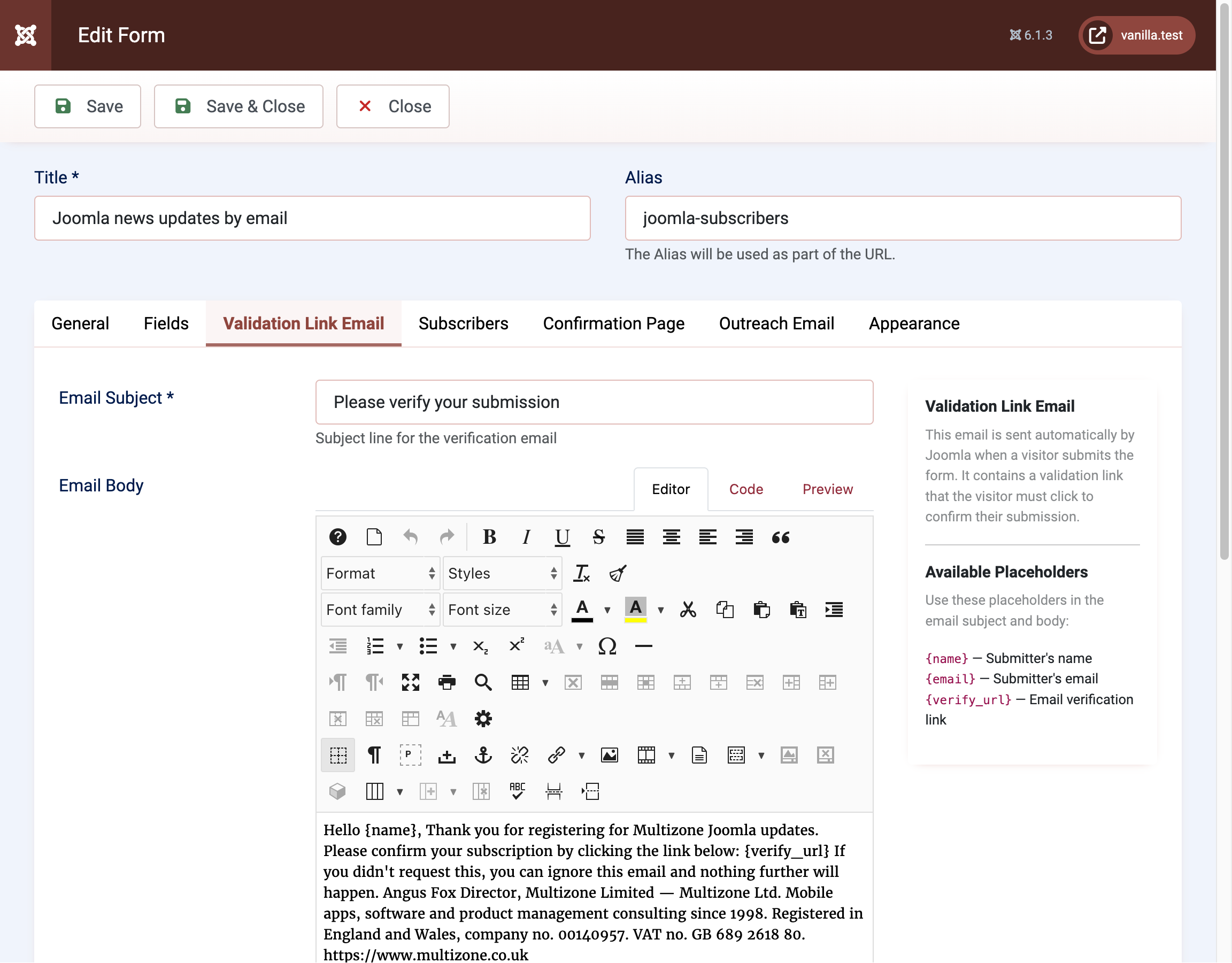Viewport: 1232px width, 963px height.
Task: Open the Confirmation Page tab
Action: tap(614, 323)
